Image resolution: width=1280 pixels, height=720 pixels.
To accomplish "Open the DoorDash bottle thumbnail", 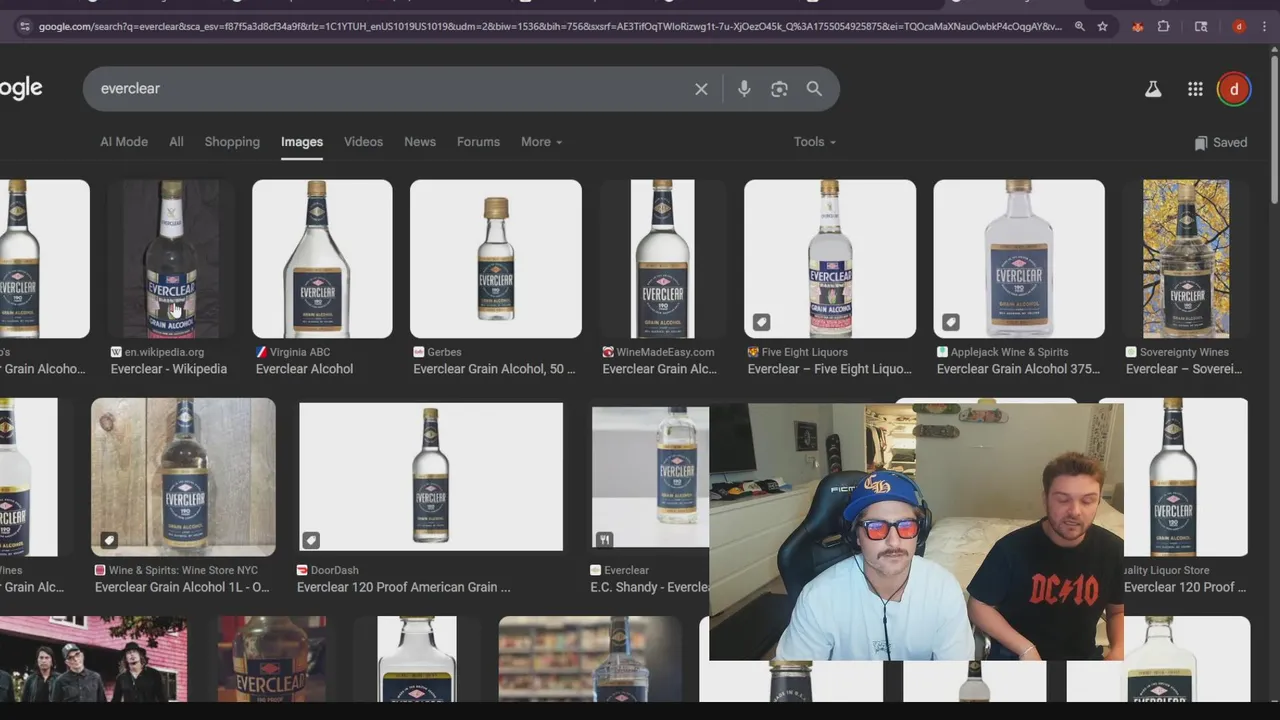I will [431, 477].
